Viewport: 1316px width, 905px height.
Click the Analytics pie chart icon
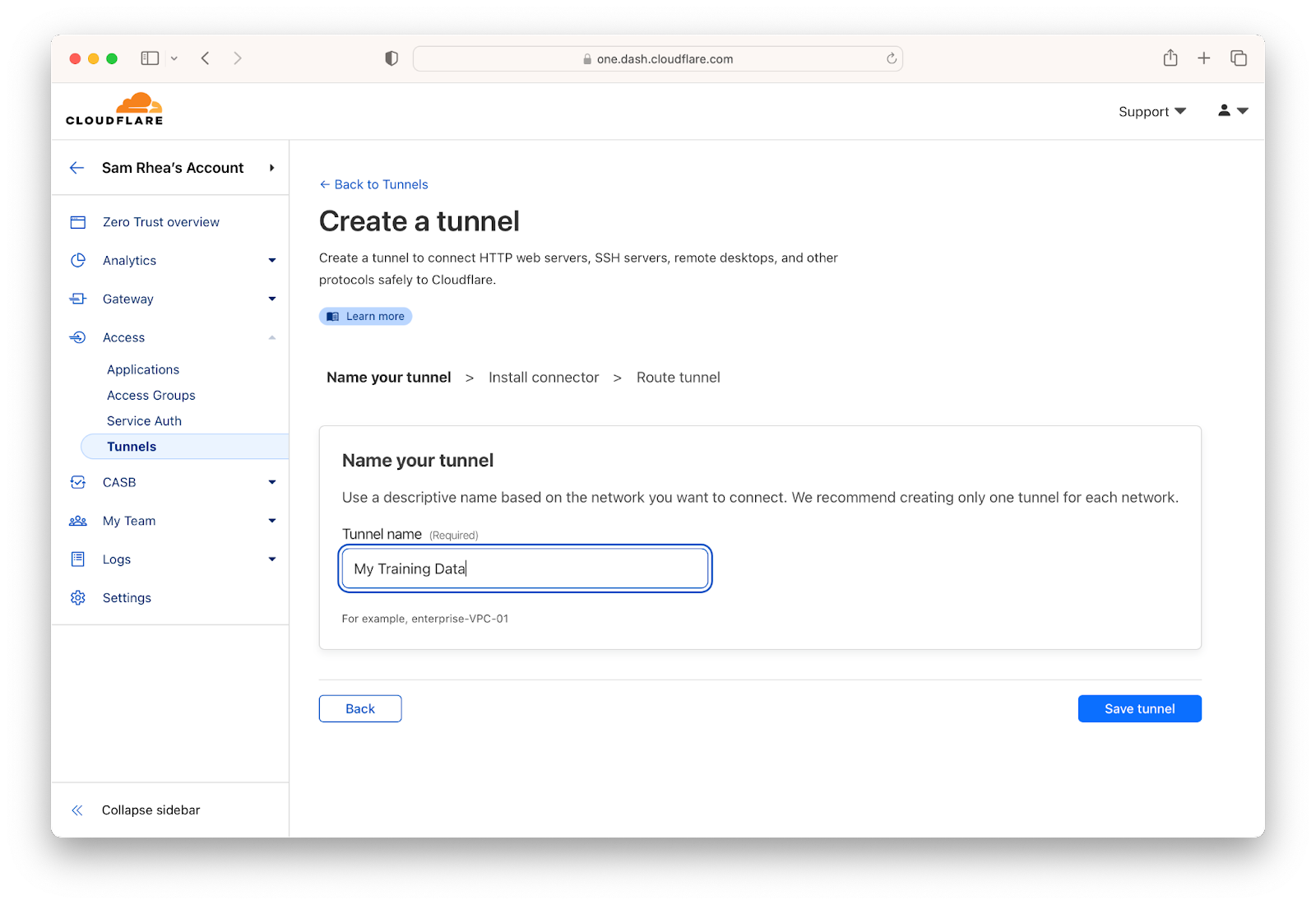pyautogui.click(x=78, y=260)
